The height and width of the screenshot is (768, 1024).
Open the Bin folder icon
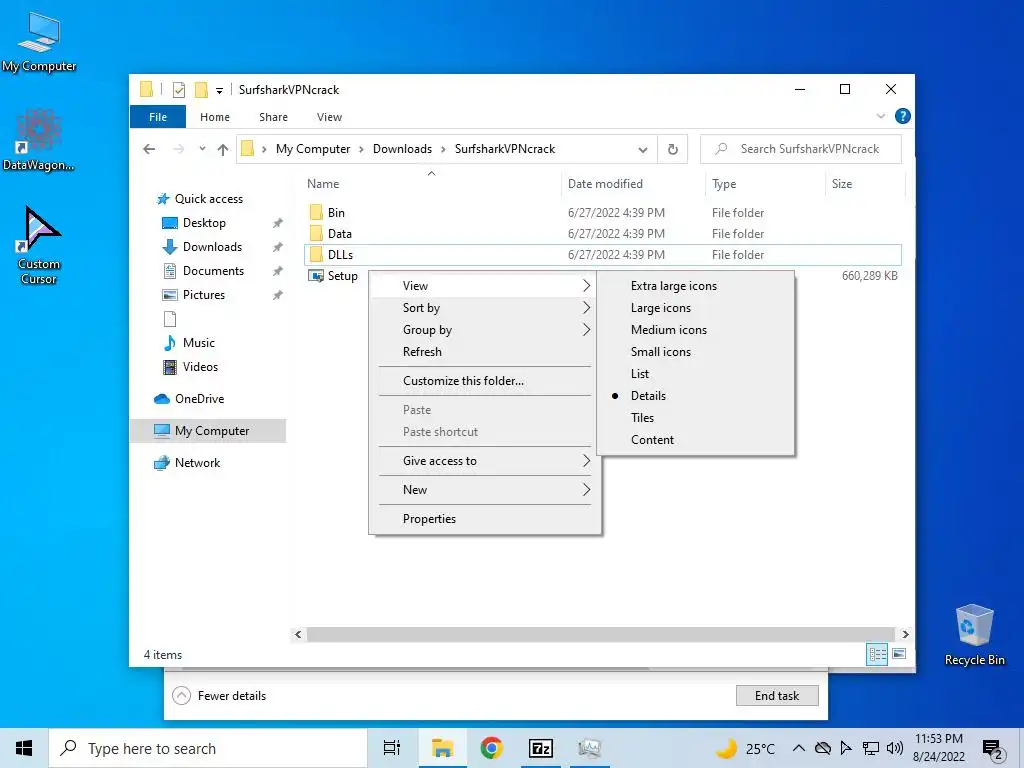pyautogui.click(x=316, y=212)
